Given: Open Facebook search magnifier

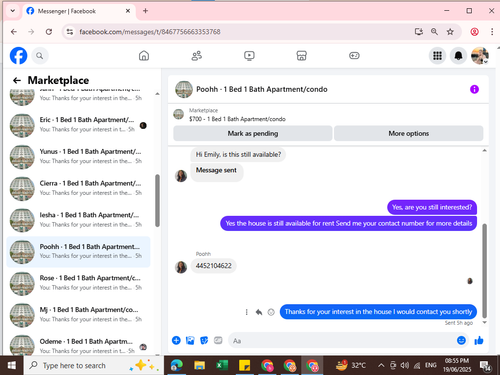Looking at the screenshot, I should pos(40,56).
